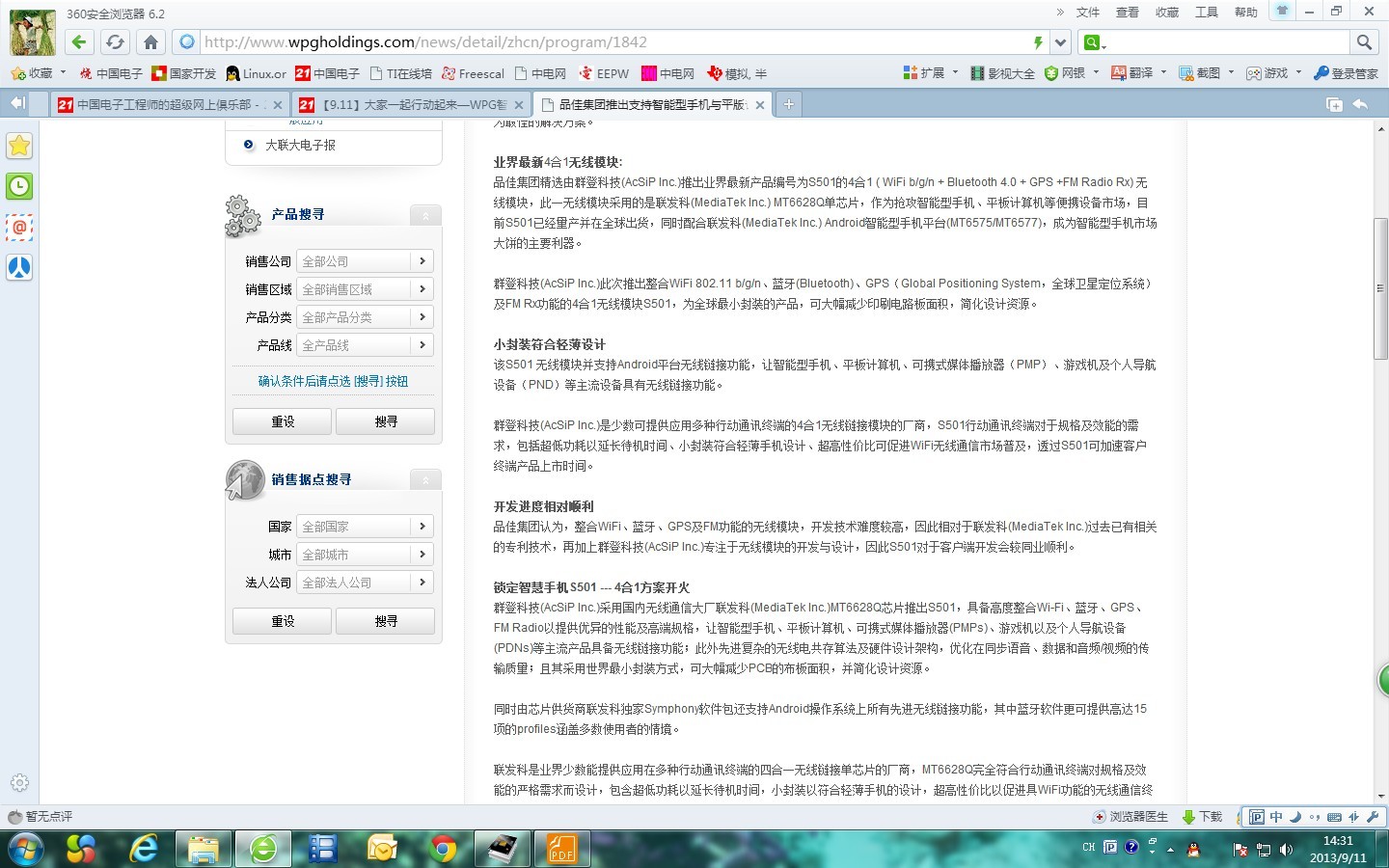
Task: Open the 大联大电子报 link
Action: point(300,145)
